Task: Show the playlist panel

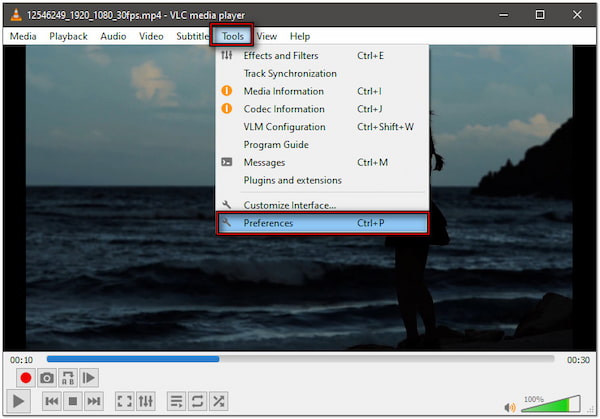Action: tap(177, 401)
